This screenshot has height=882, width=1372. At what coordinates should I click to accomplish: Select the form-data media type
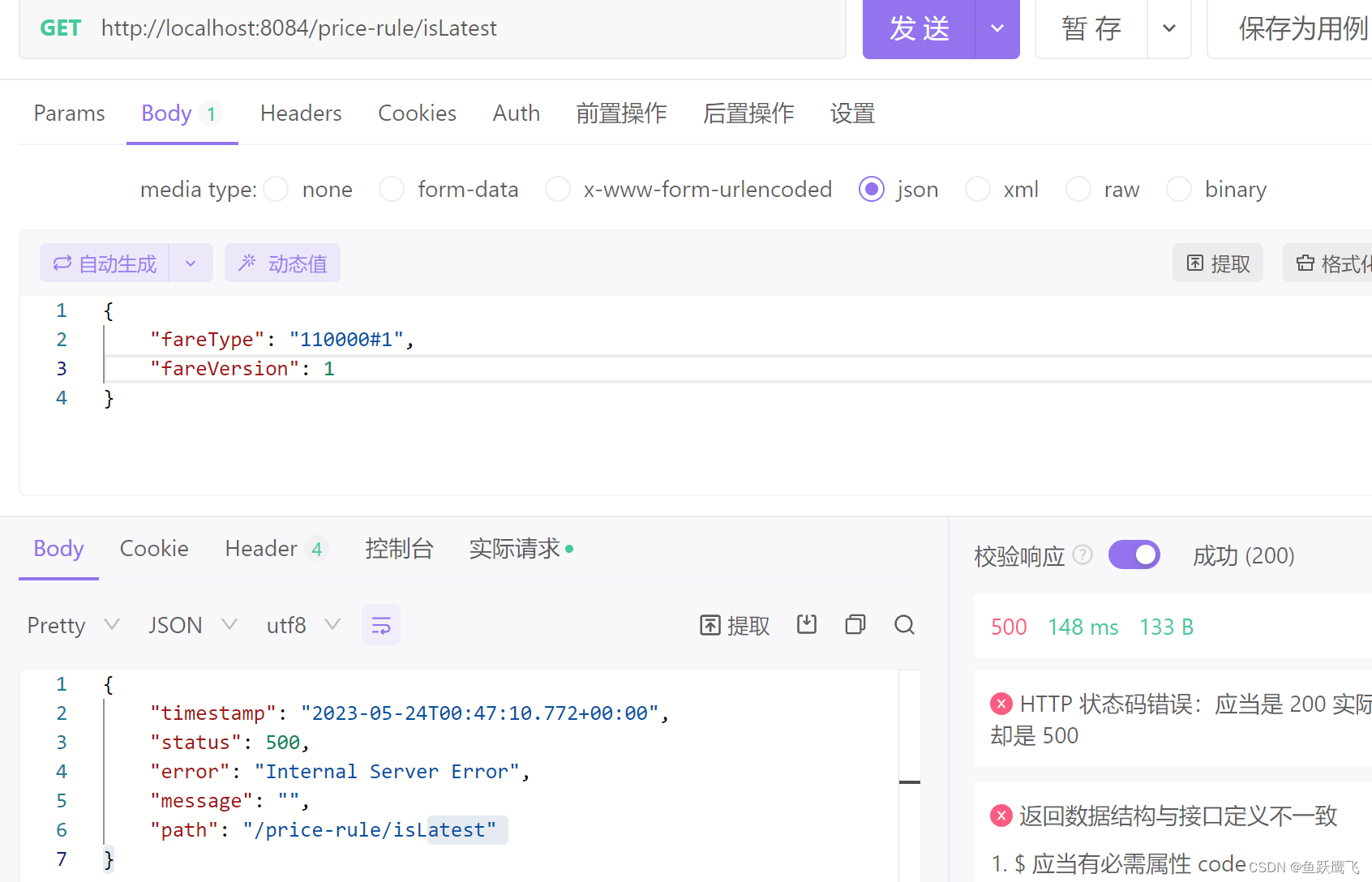coord(392,189)
